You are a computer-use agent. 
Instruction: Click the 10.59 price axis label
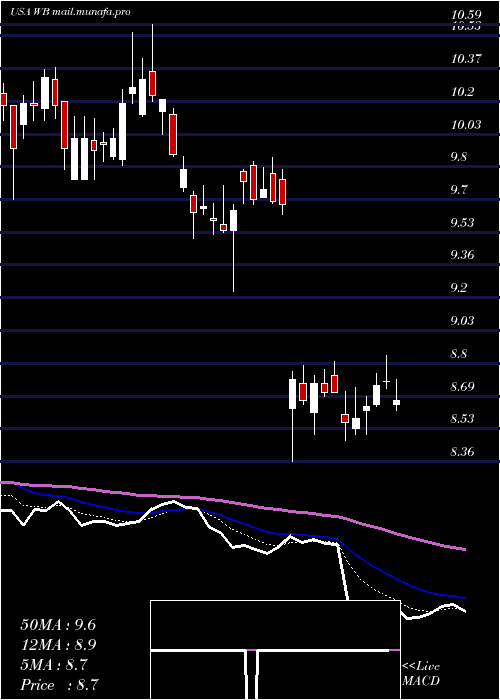466,16
